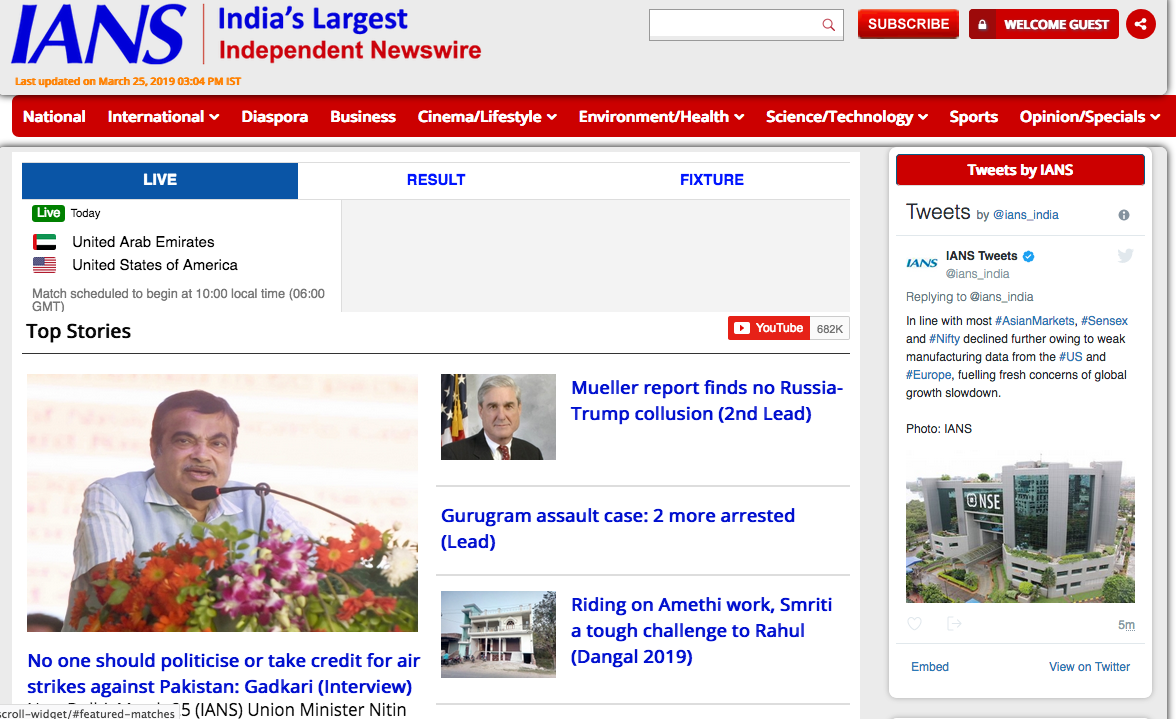1176x719 pixels.
Task: Open the Mueller report headline
Action: (x=706, y=400)
